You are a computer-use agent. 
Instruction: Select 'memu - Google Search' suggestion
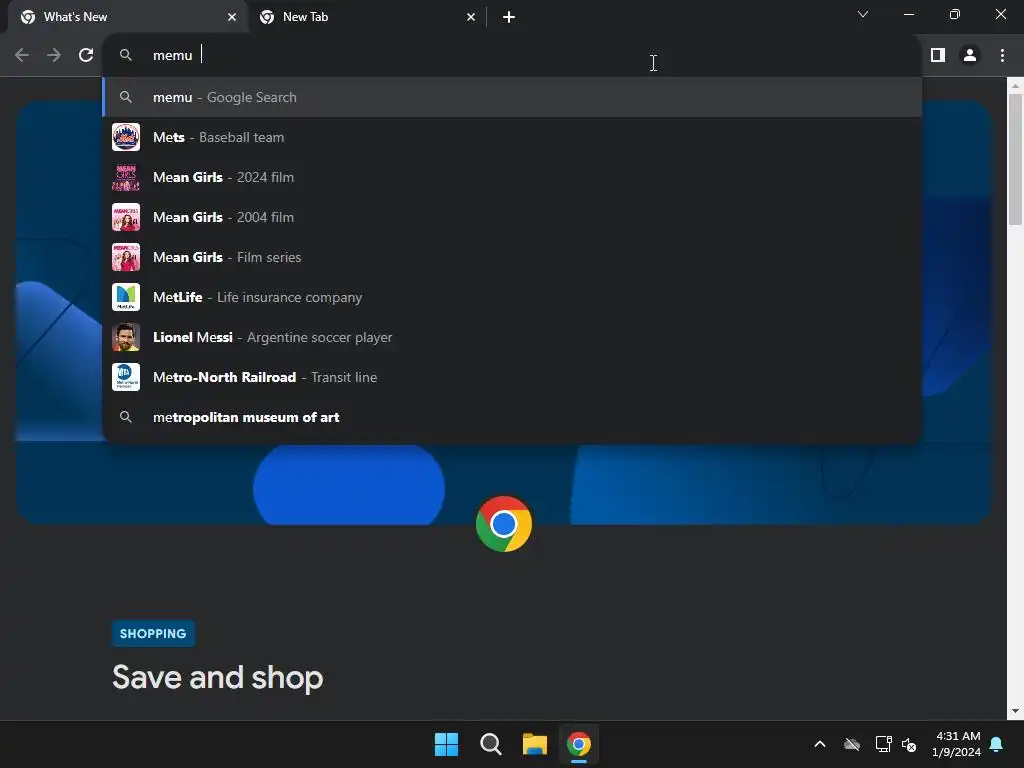513,97
